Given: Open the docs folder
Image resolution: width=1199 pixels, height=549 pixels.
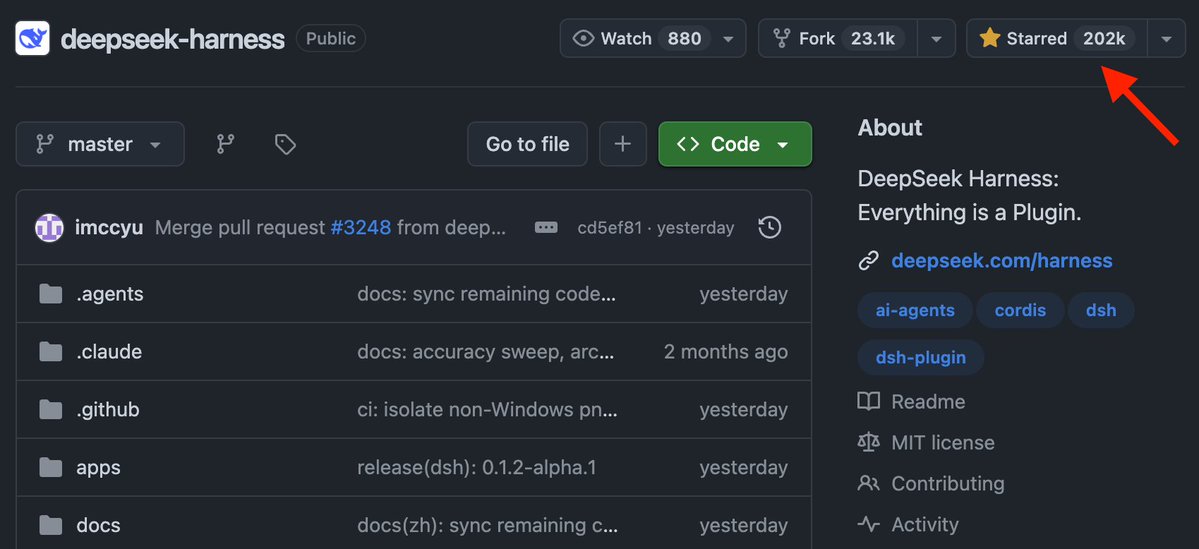Looking at the screenshot, I should tap(99, 525).
